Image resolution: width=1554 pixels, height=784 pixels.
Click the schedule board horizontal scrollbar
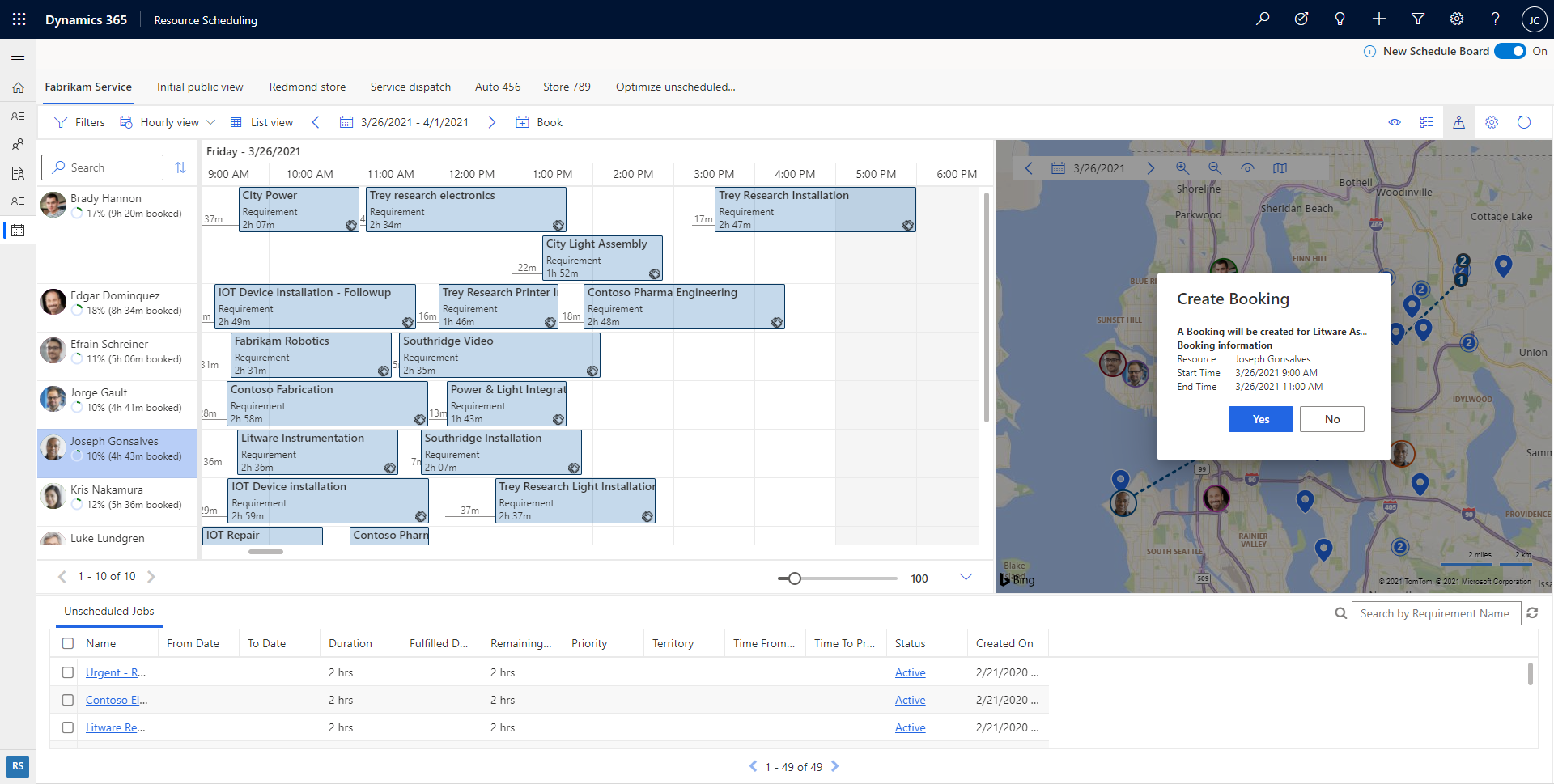(265, 552)
